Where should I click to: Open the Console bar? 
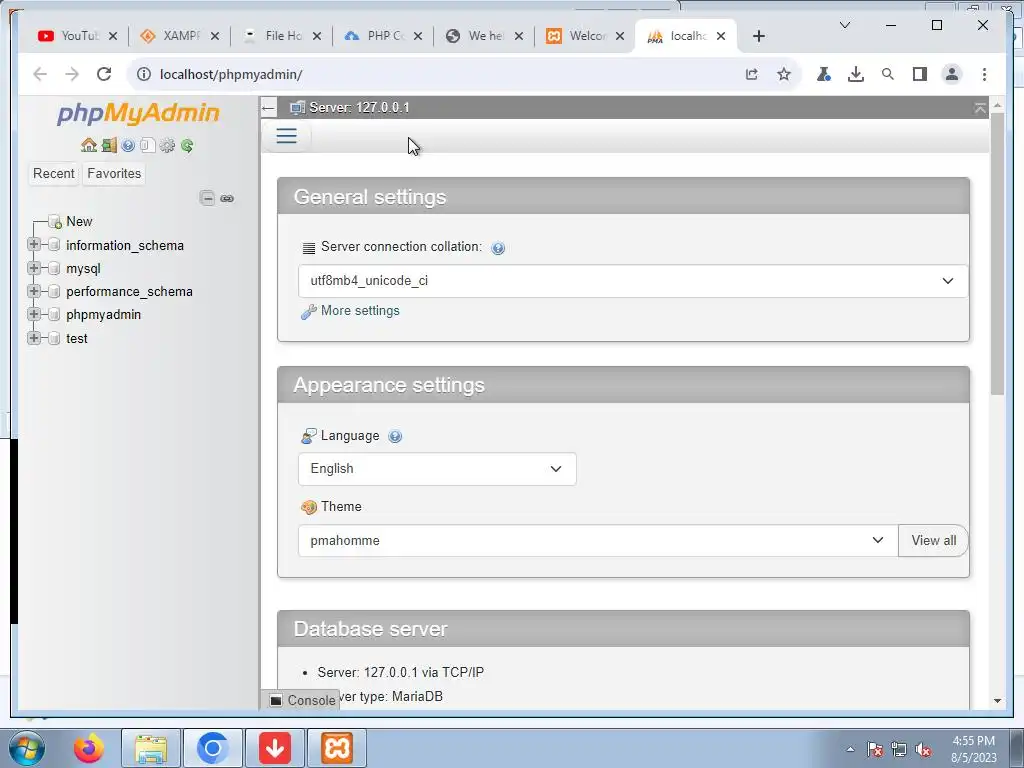[303, 700]
